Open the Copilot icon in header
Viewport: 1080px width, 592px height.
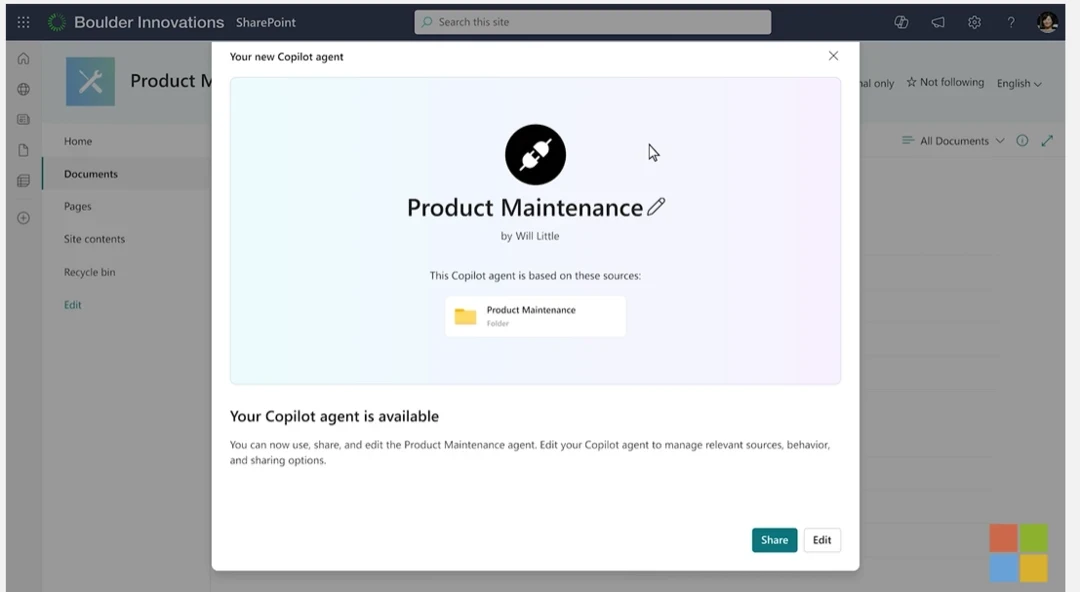[x=901, y=22]
